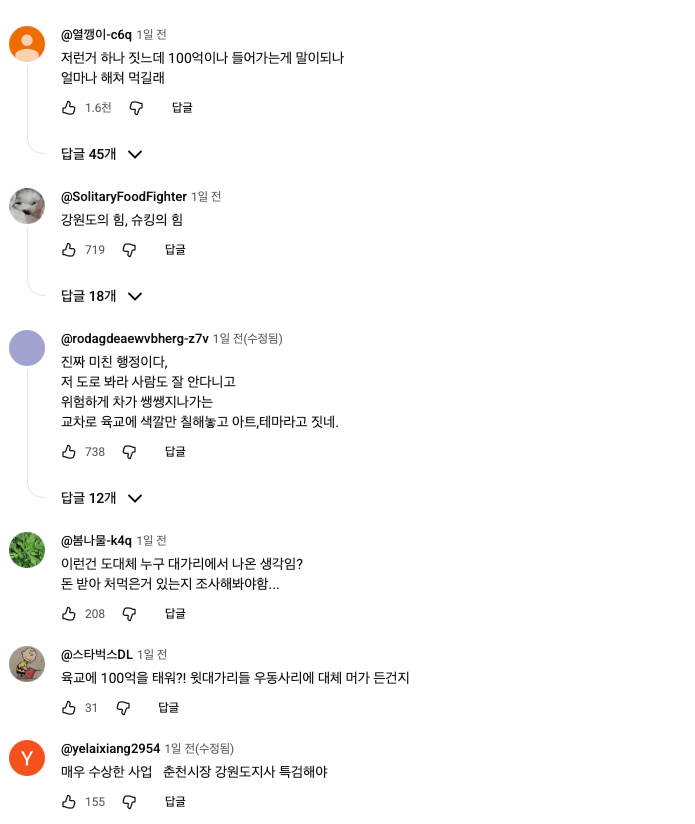Like the comment by @yelaixiang2954
Viewport: 695px width, 824px height.
click(x=69, y=801)
